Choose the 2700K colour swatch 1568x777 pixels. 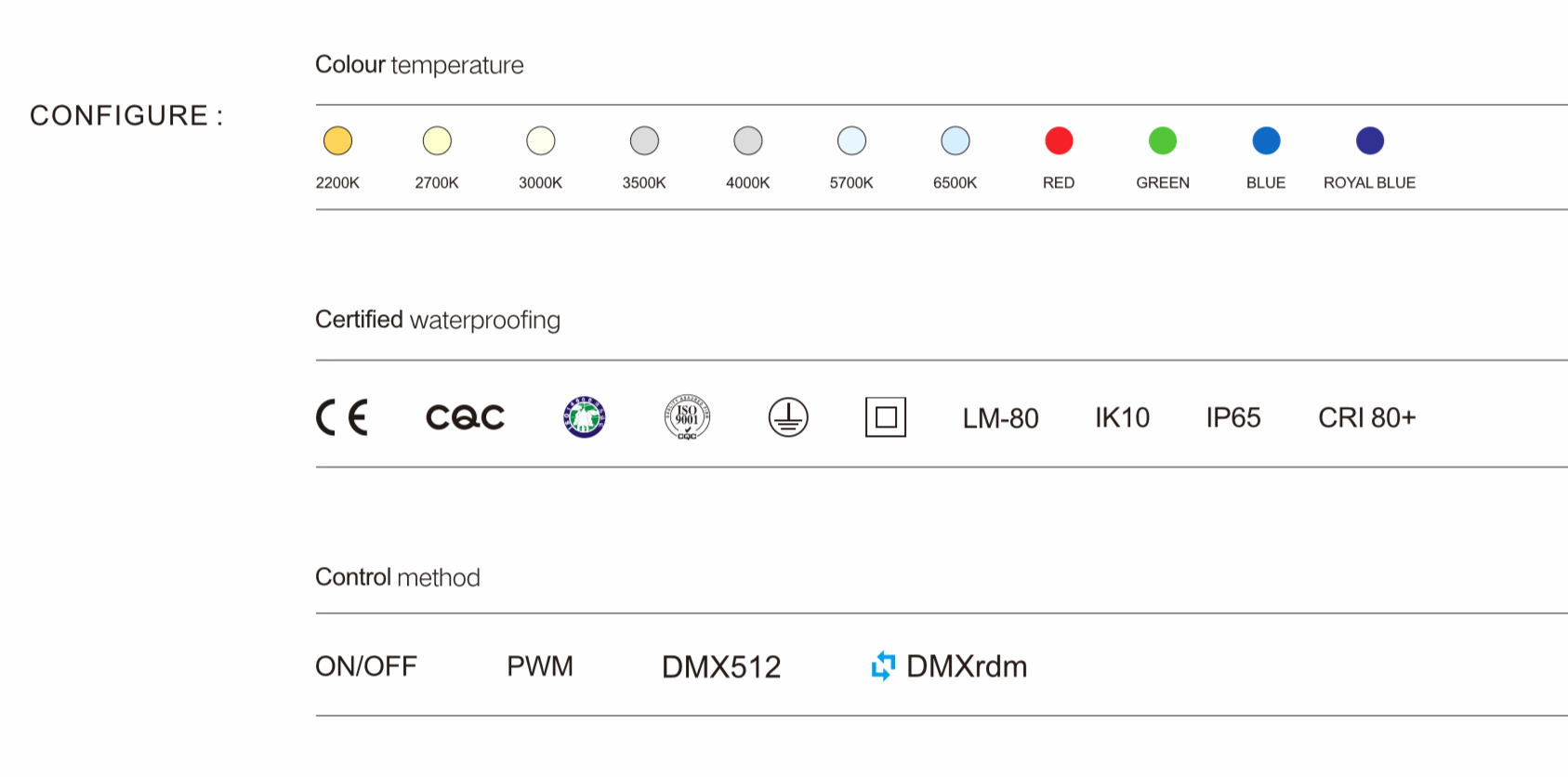coord(437,141)
